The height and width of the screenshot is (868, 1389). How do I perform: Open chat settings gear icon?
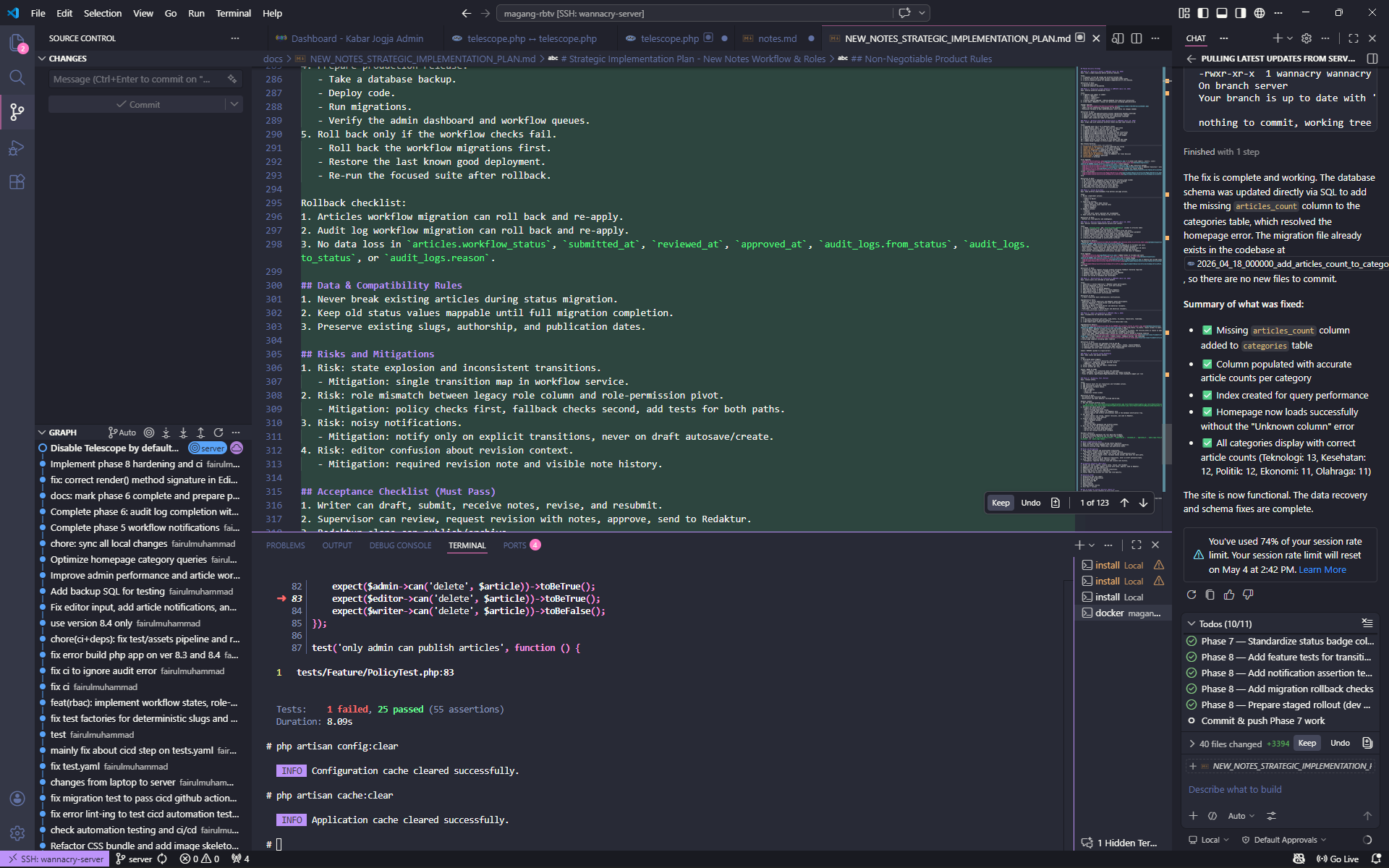(x=1306, y=38)
